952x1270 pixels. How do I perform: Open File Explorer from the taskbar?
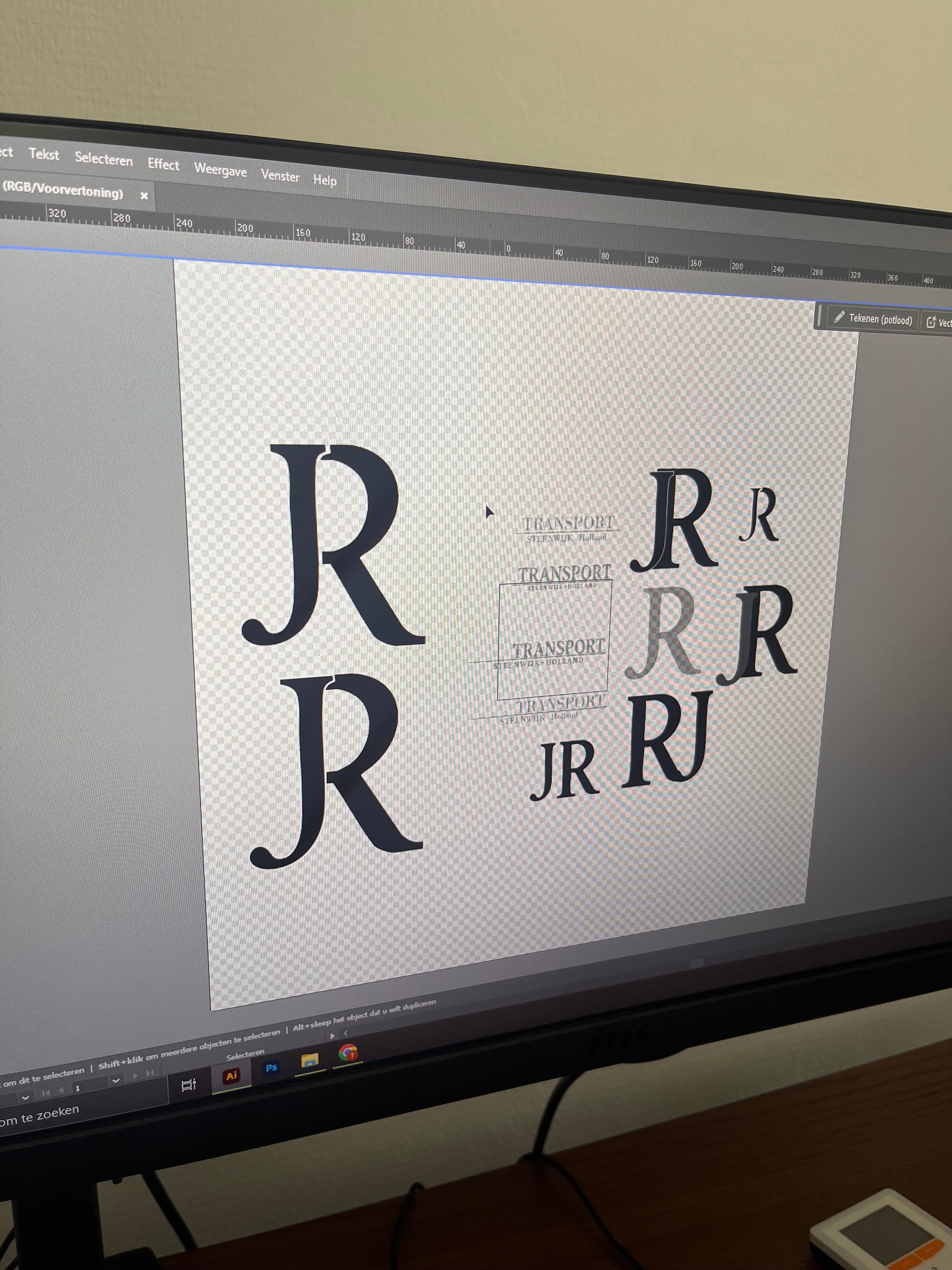tap(310, 1060)
